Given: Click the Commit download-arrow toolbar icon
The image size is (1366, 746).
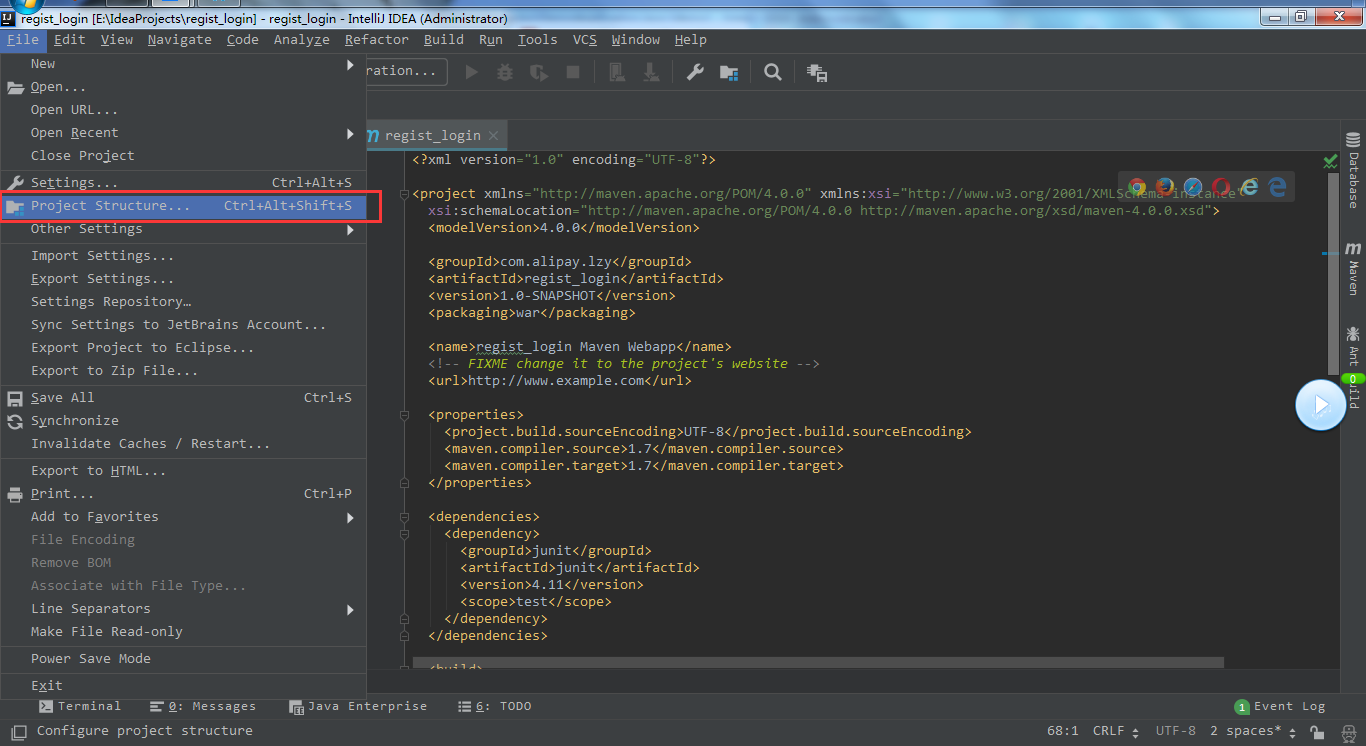Looking at the screenshot, I should click(650, 72).
